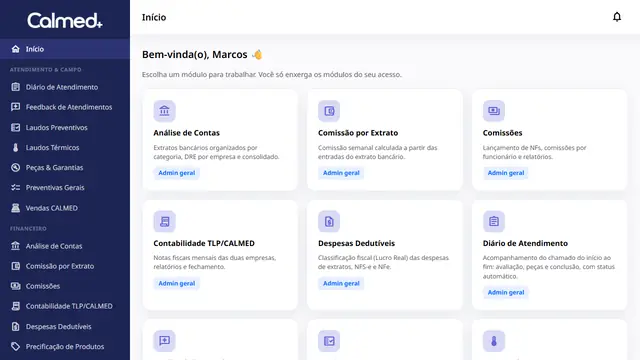This screenshot has width=640, height=360.
Task: Open the Comissão por Extrato card title
Action: click(x=358, y=133)
